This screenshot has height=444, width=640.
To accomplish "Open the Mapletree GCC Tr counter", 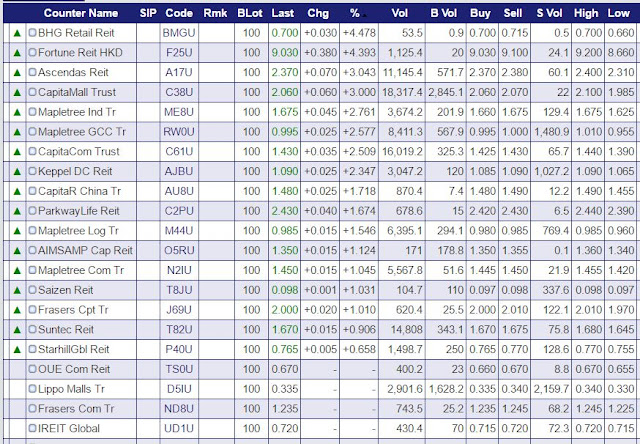I will 82,132.
